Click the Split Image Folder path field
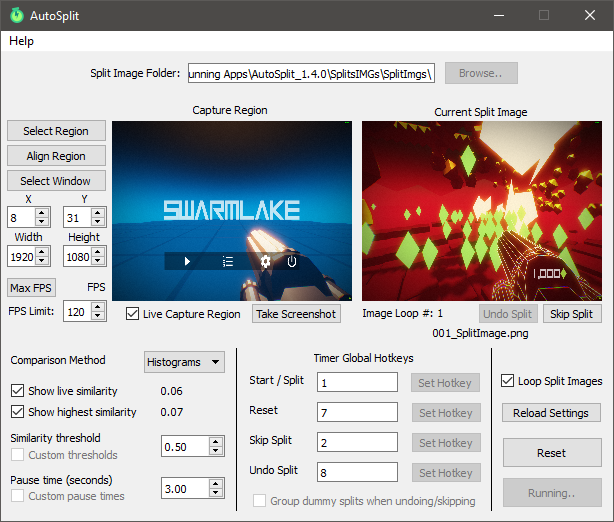Screen dimensions: 614x522 [311, 73]
